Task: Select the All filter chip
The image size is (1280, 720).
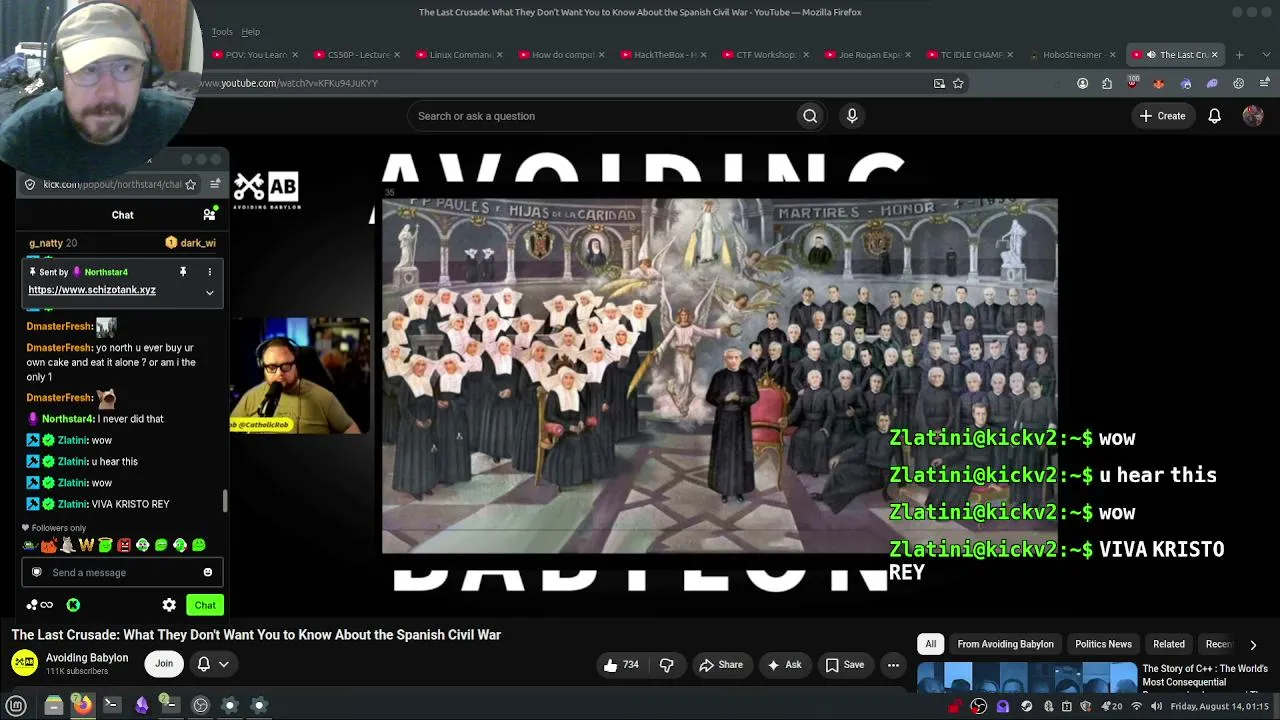Action: 931,645
